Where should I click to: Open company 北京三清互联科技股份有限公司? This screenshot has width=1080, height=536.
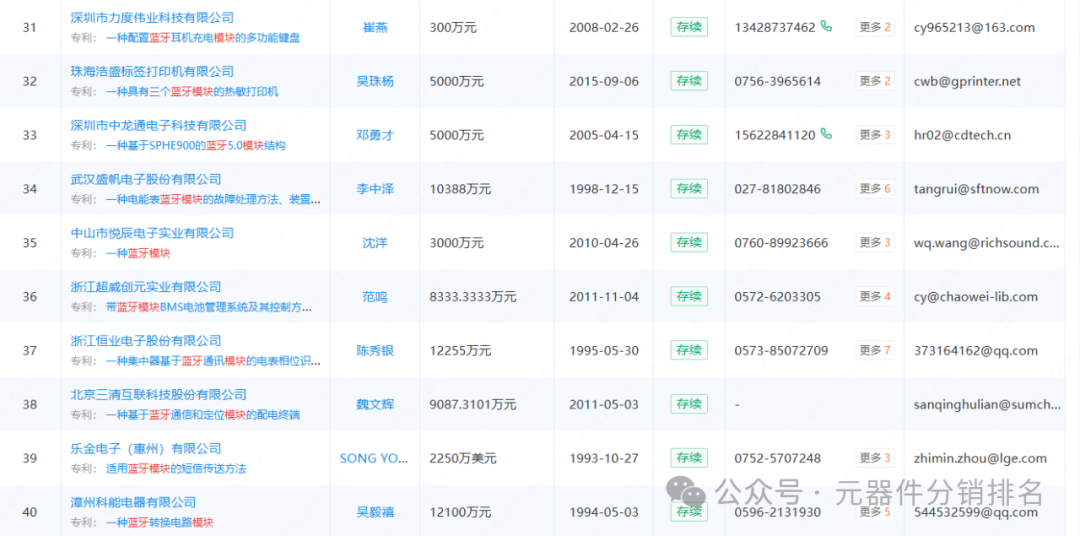pos(158,394)
